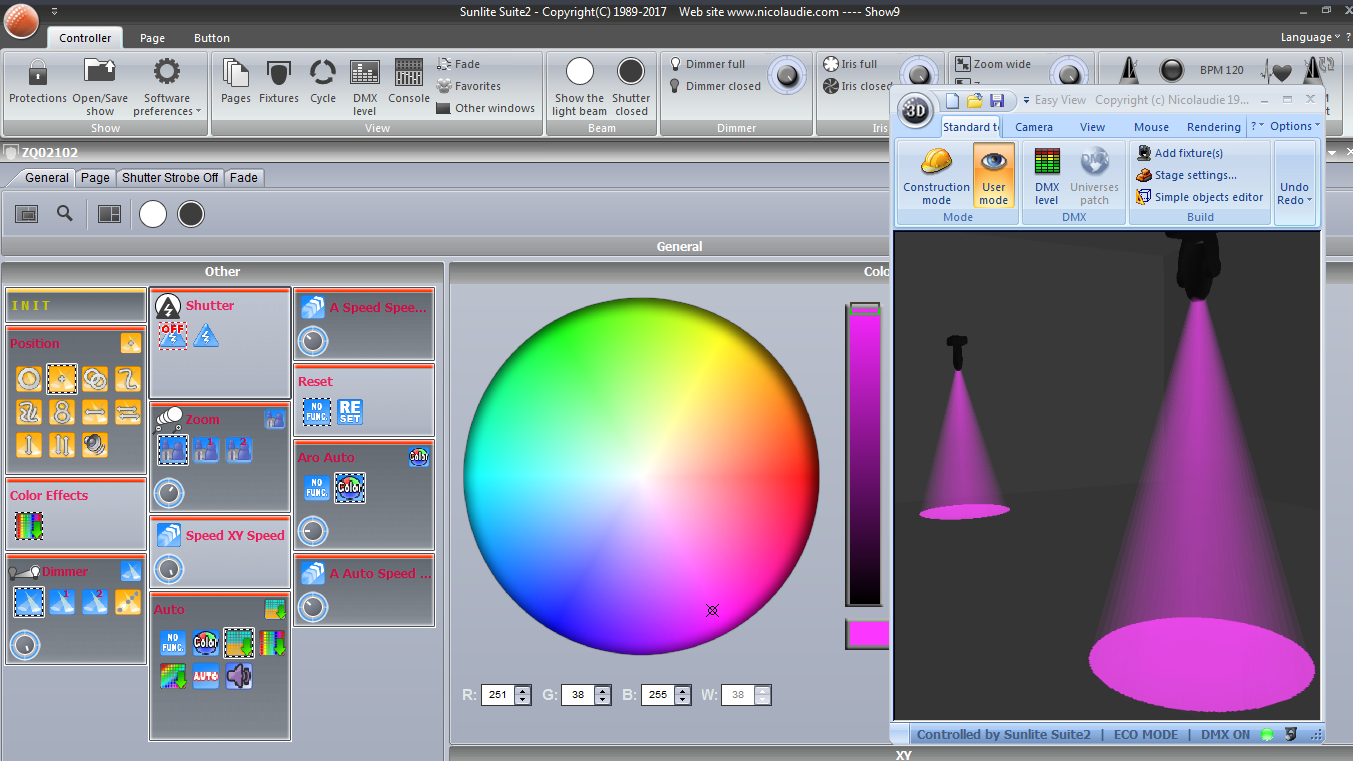1353x761 pixels.
Task: Click the G value input field
Action: [577, 695]
